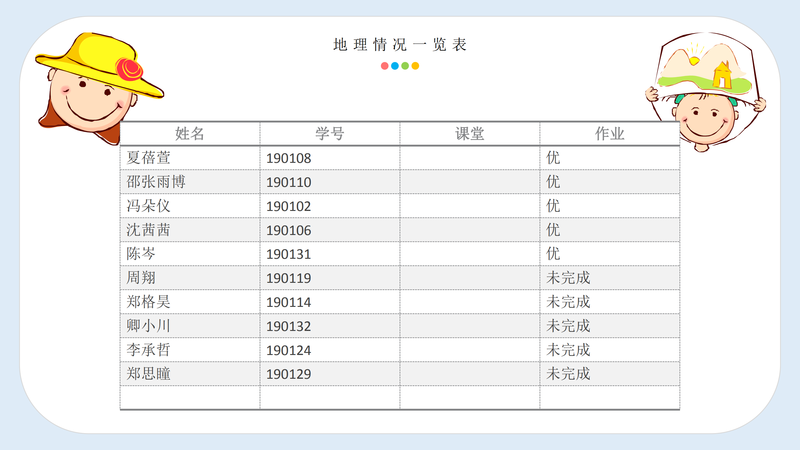Click the yellow dot under the title
800x450 pixels.
pos(415,66)
